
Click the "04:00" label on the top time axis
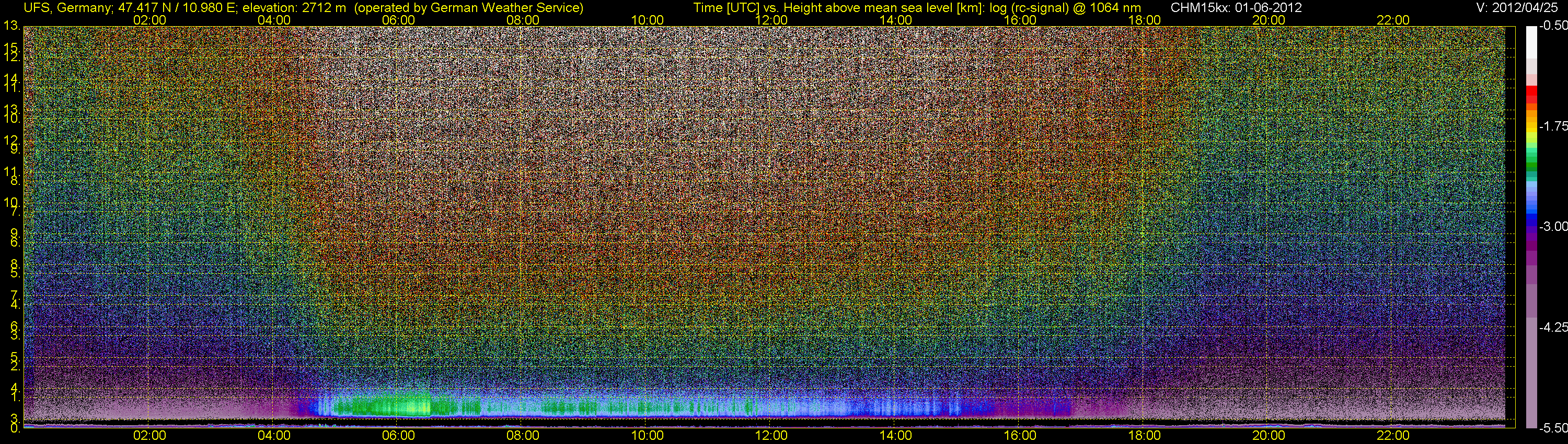pos(274,20)
